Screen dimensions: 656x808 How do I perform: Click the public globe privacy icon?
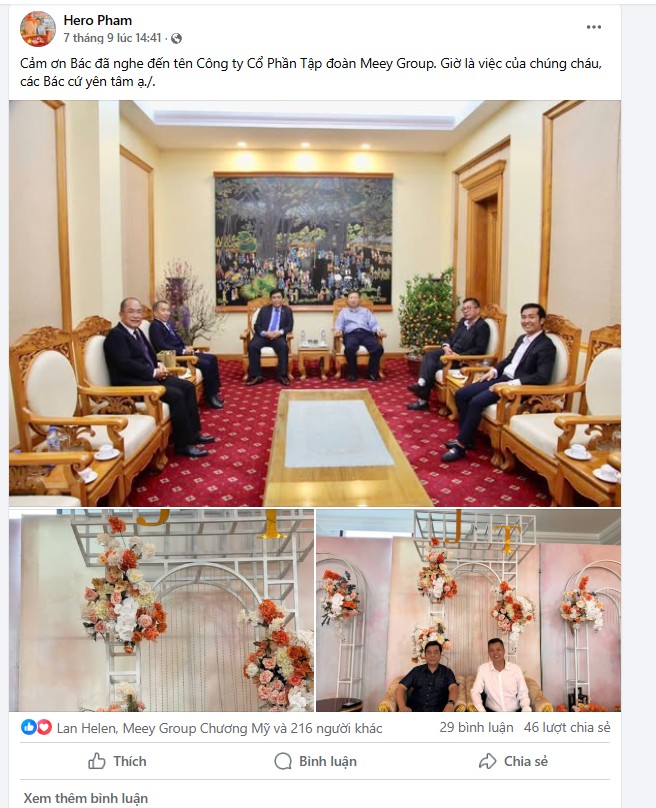click(x=176, y=38)
